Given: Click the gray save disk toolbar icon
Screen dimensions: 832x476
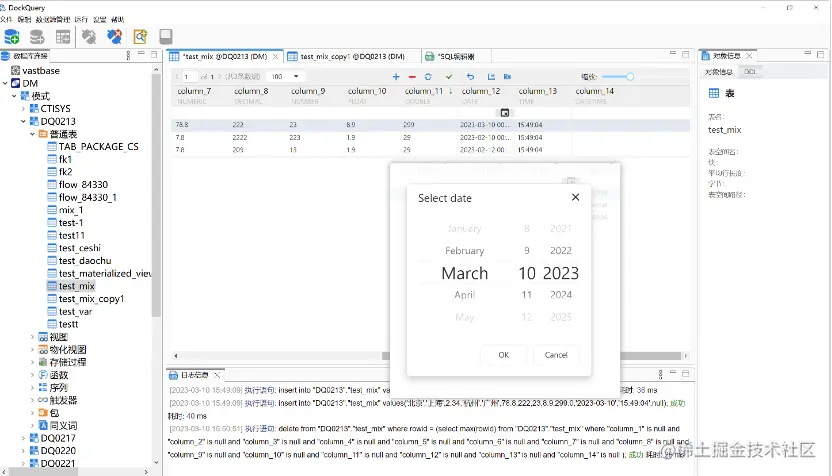Looking at the screenshot, I should 166,37.
